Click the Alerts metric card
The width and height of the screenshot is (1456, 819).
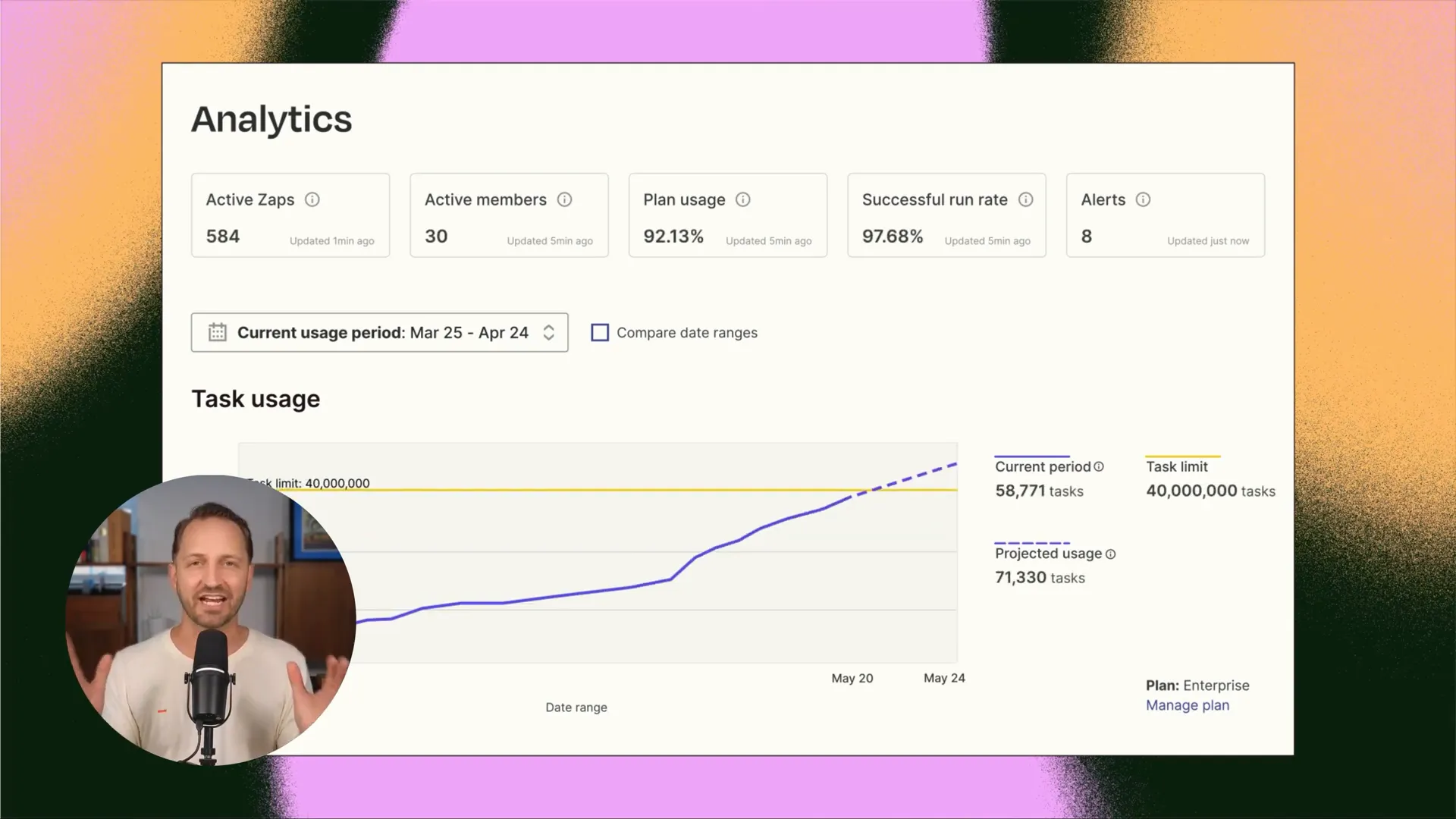[x=1165, y=215]
